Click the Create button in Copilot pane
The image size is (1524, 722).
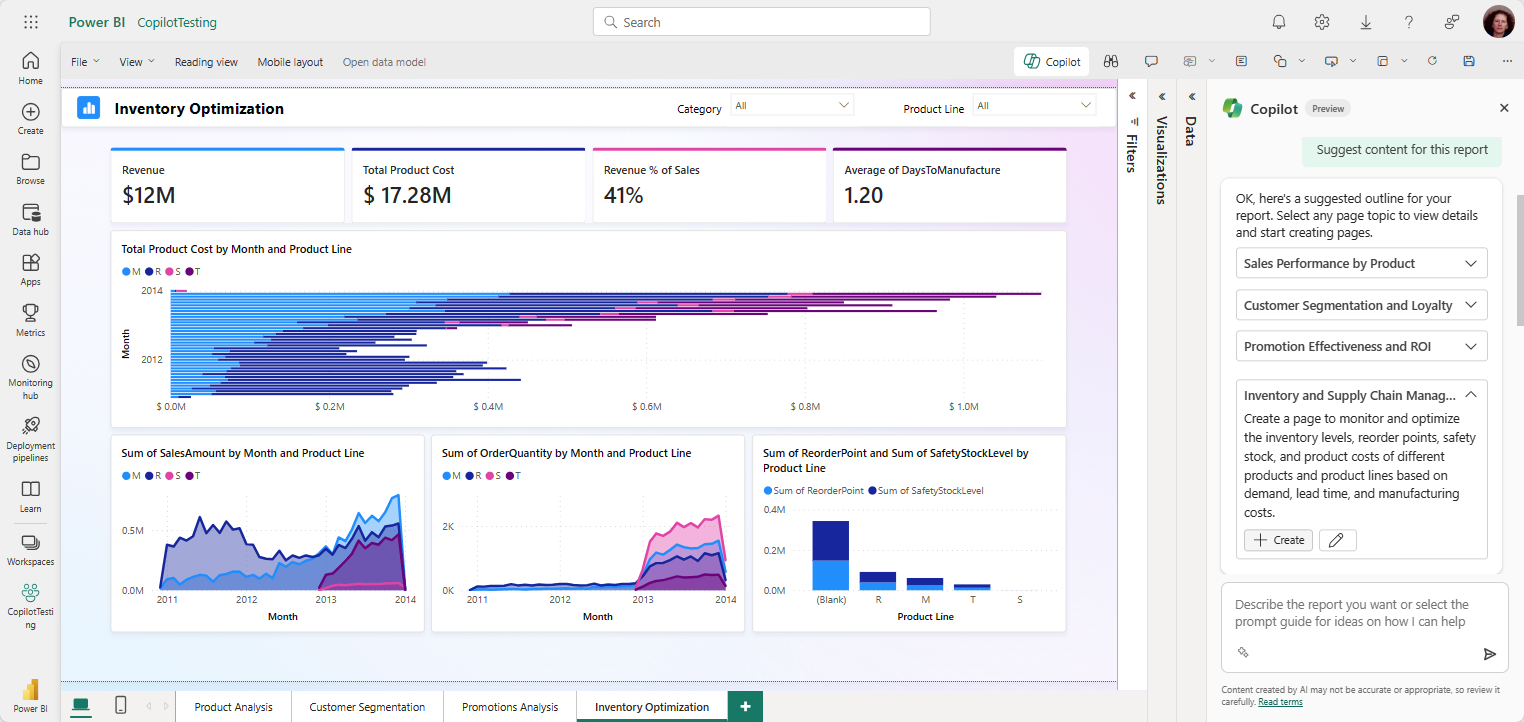(1278, 540)
